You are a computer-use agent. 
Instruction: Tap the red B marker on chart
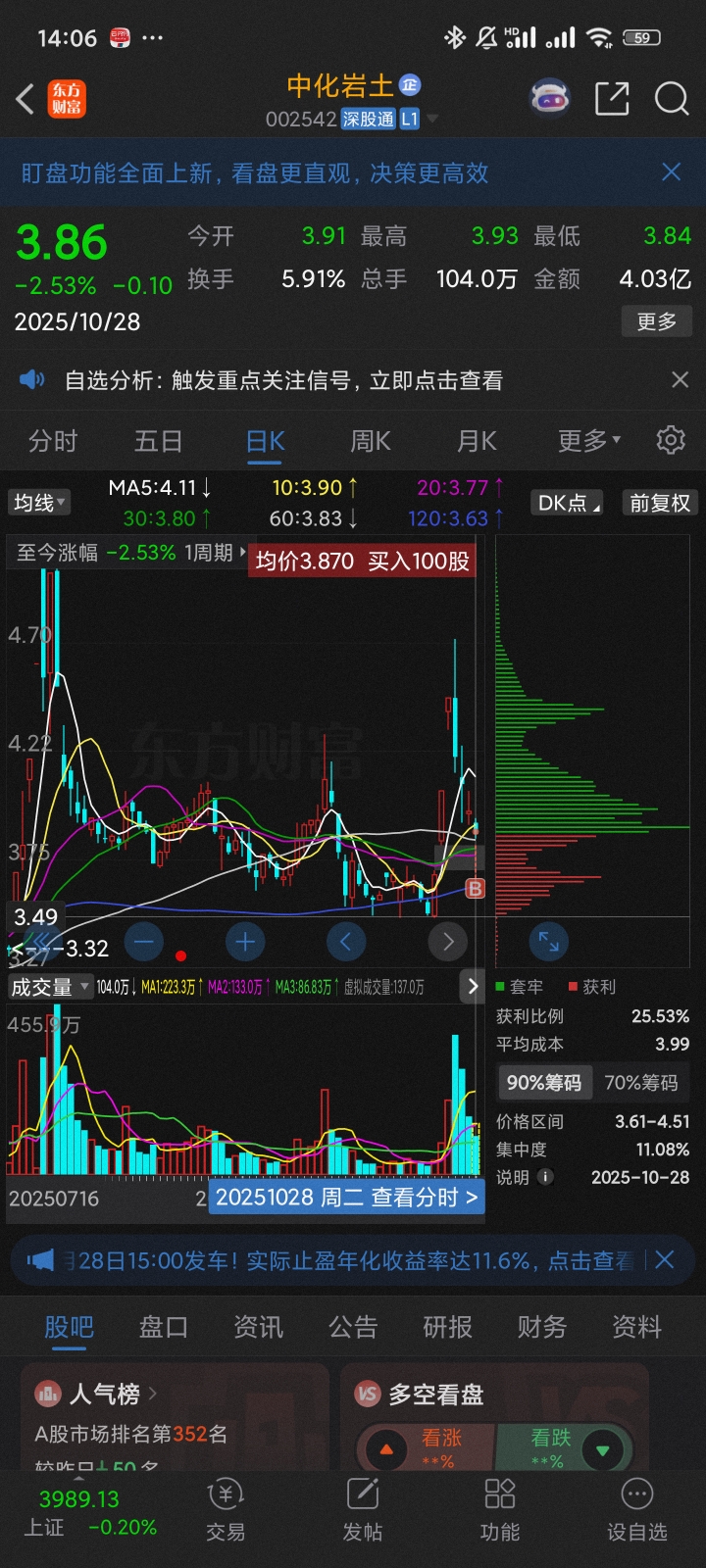(476, 889)
